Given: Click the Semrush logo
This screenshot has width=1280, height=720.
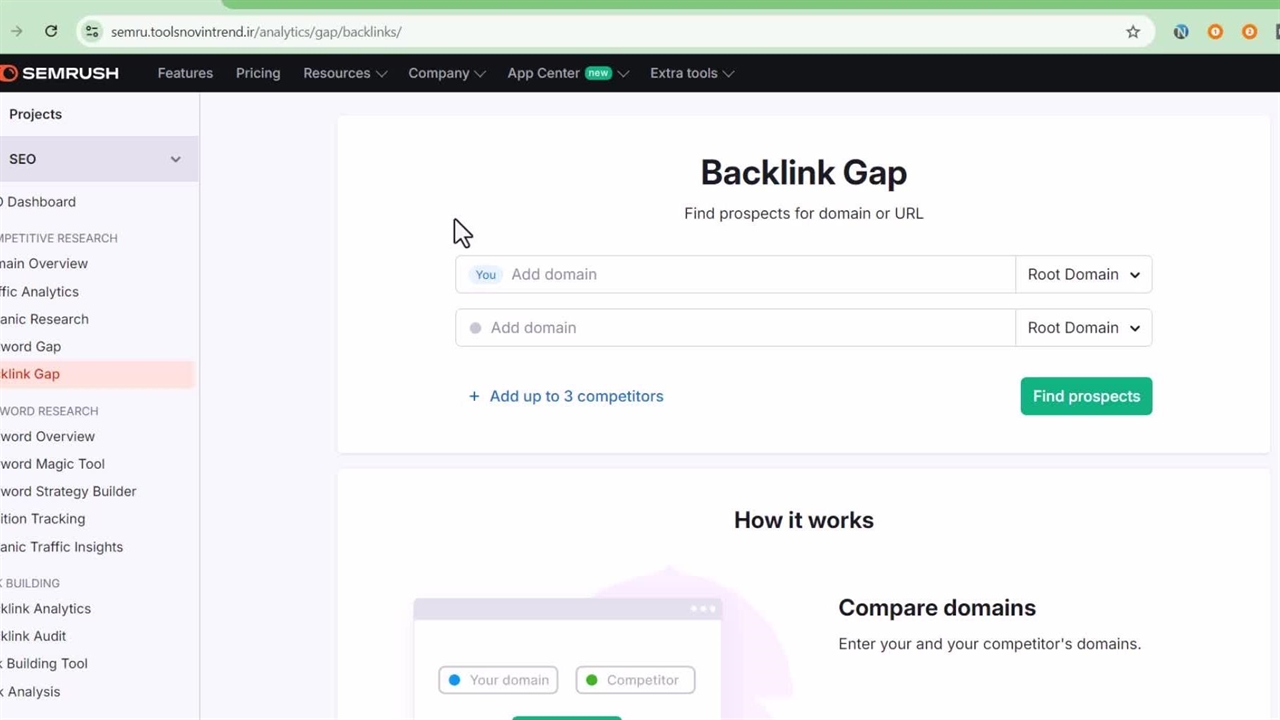Looking at the screenshot, I should click(60, 73).
